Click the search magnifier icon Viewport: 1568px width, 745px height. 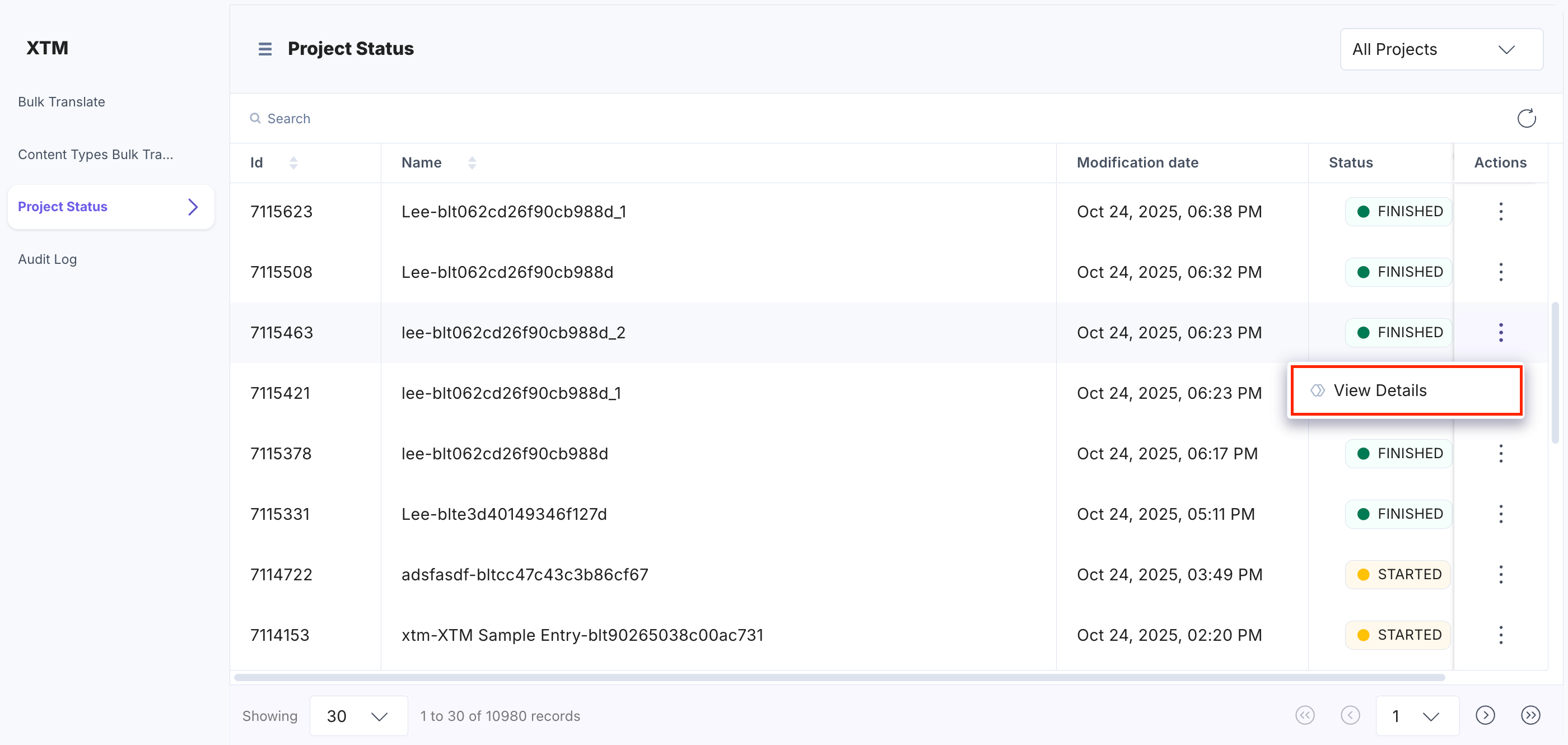(x=256, y=118)
